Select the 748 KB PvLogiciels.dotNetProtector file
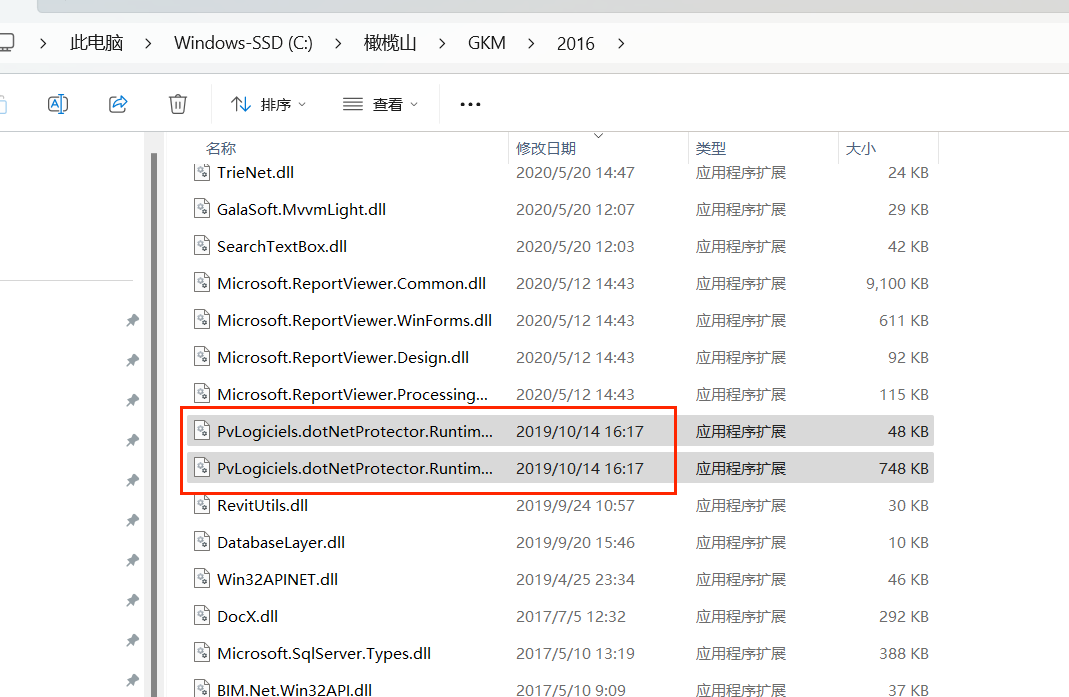Screen dimensions: 1069x697 click(x=560, y=469)
